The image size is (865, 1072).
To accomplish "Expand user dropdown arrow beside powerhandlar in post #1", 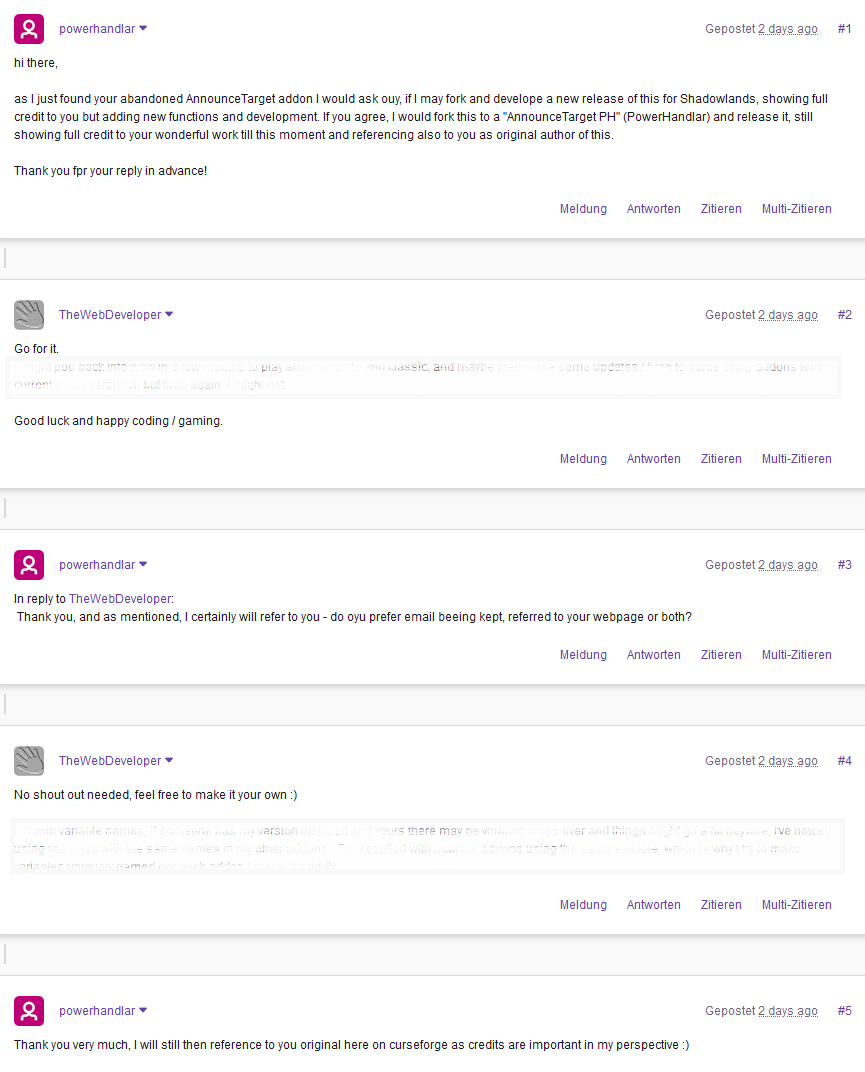I will click(143, 29).
